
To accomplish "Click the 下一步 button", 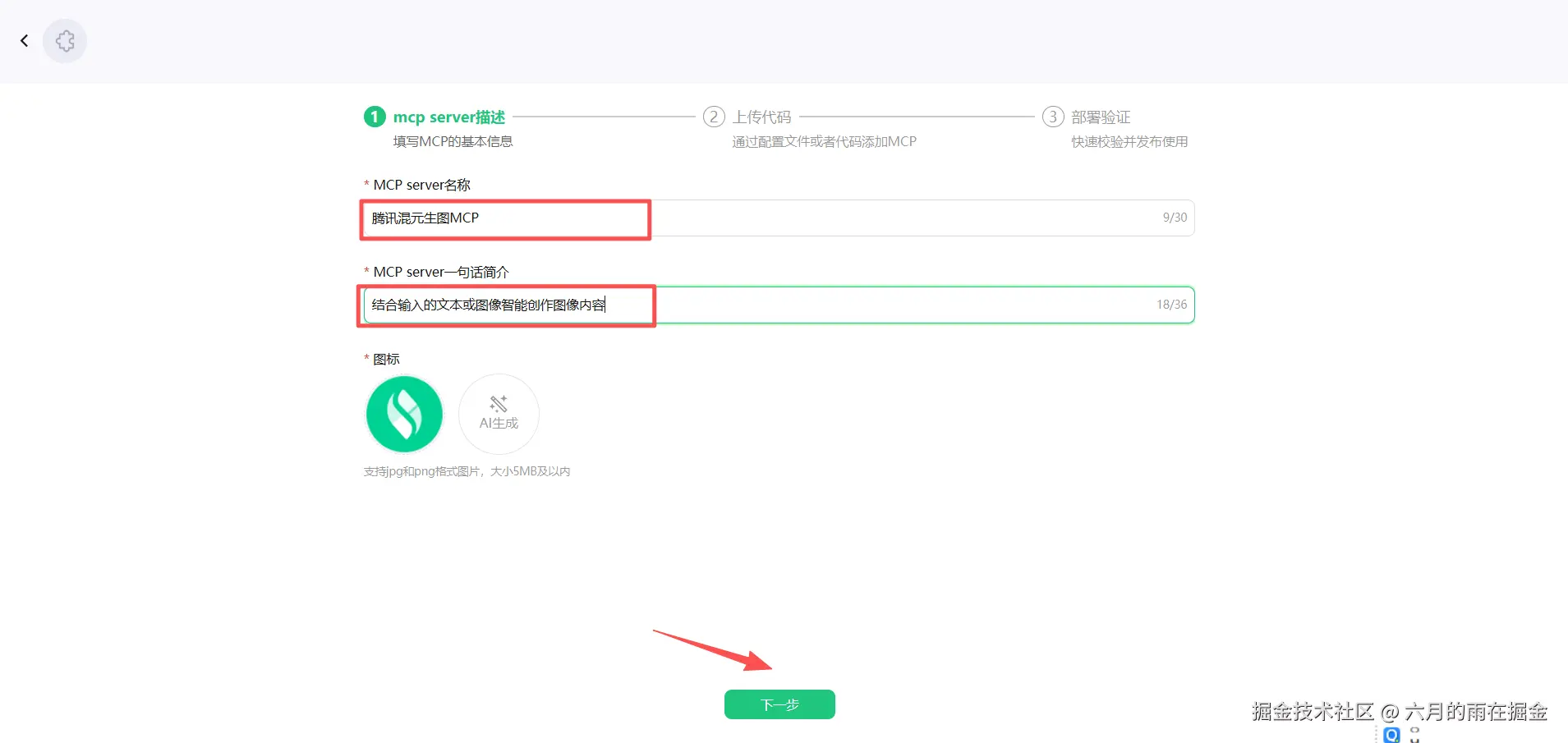I will coord(779,704).
